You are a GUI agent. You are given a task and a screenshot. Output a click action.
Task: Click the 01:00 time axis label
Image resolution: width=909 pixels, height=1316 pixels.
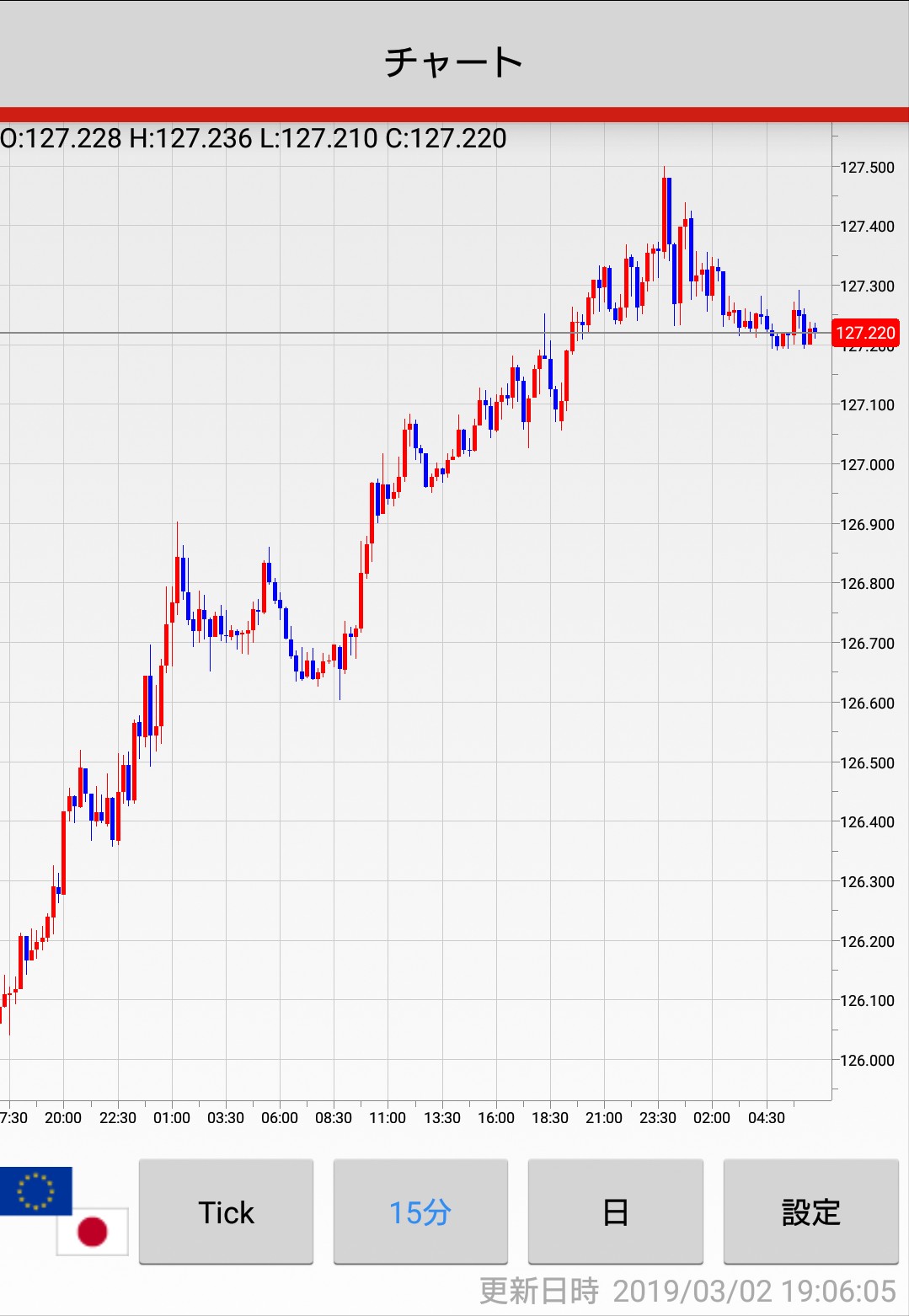click(172, 1118)
